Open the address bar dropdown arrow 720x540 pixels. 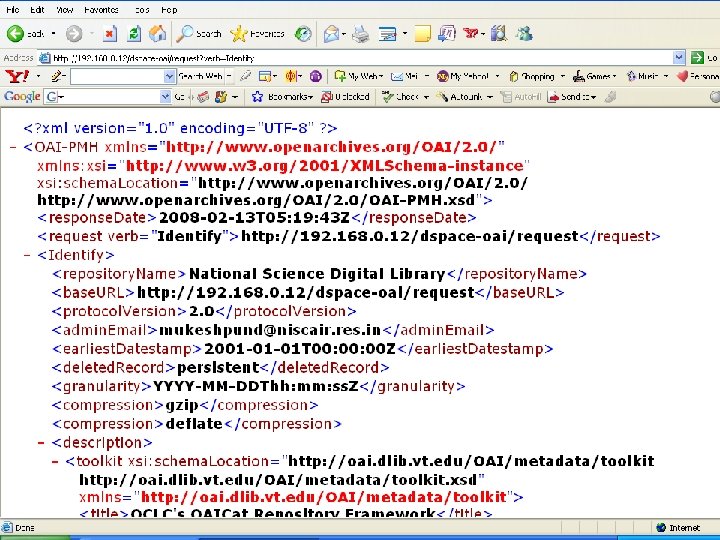click(x=679, y=58)
